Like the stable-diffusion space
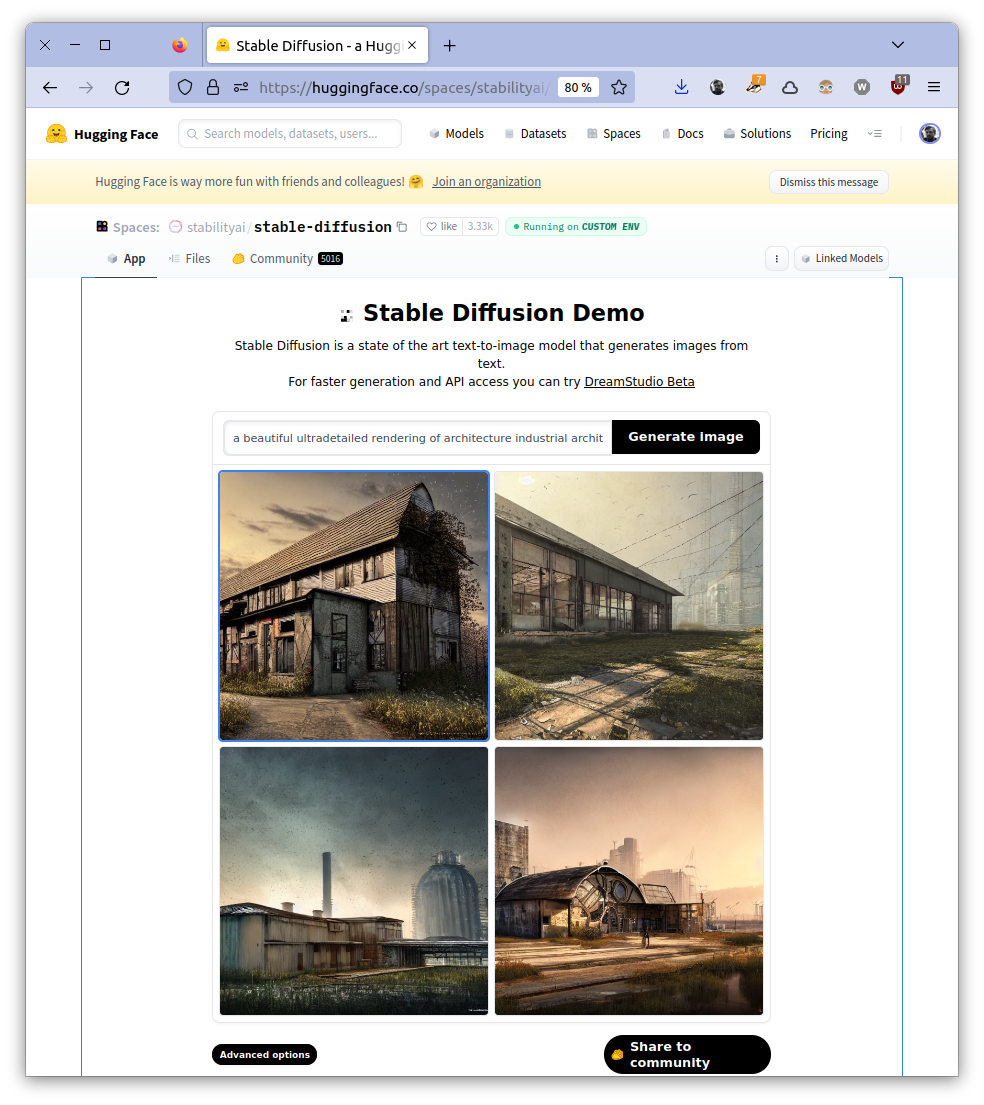This screenshot has width=984, height=1105. pyautogui.click(x=441, y=227)
